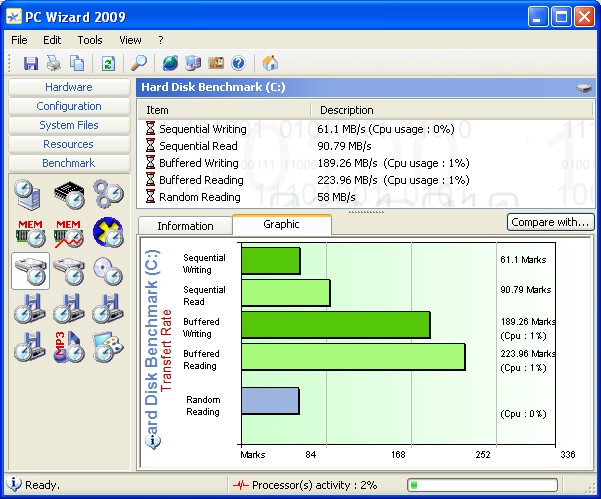Select the processor chip benchmark icon

pos(69,196)
